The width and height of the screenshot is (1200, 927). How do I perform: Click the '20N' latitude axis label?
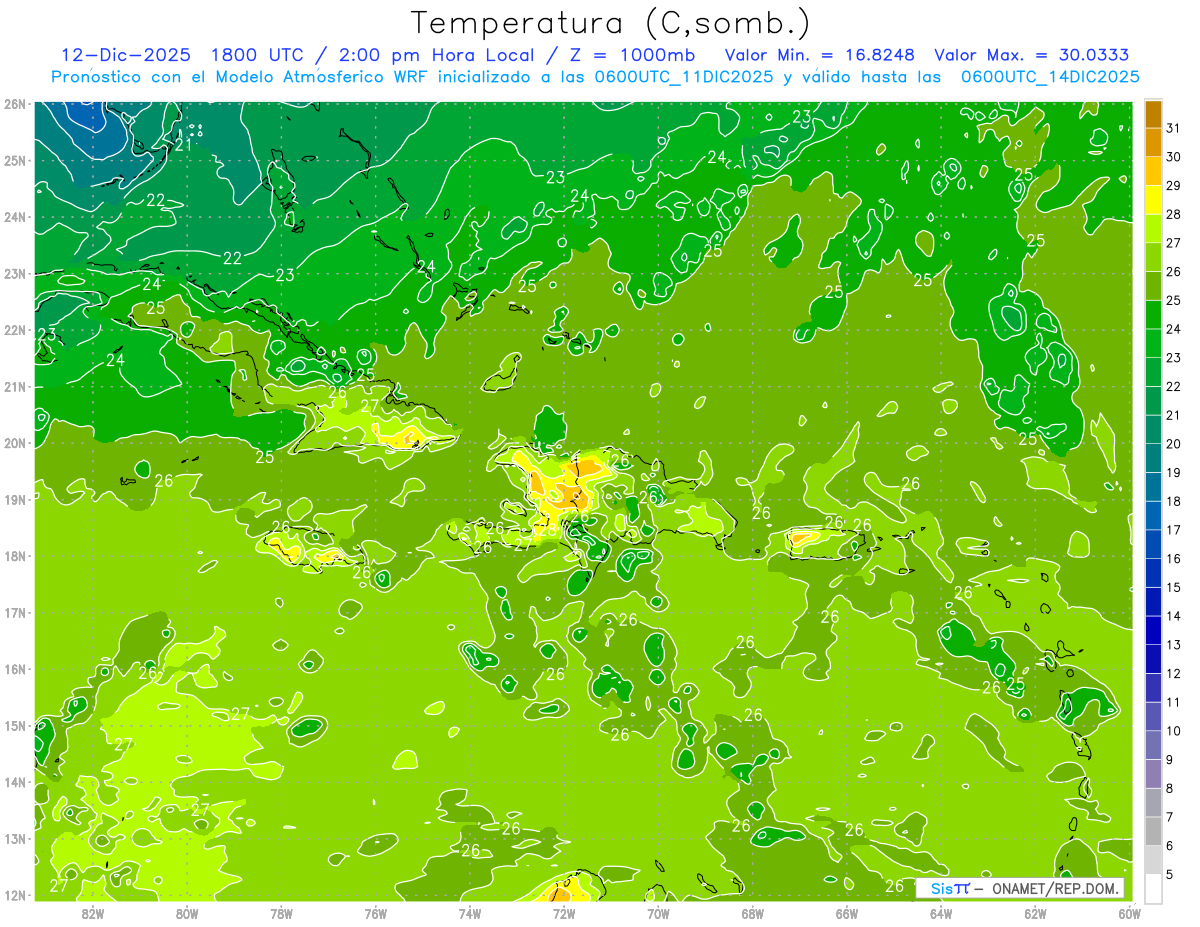(x=15, y=443)
